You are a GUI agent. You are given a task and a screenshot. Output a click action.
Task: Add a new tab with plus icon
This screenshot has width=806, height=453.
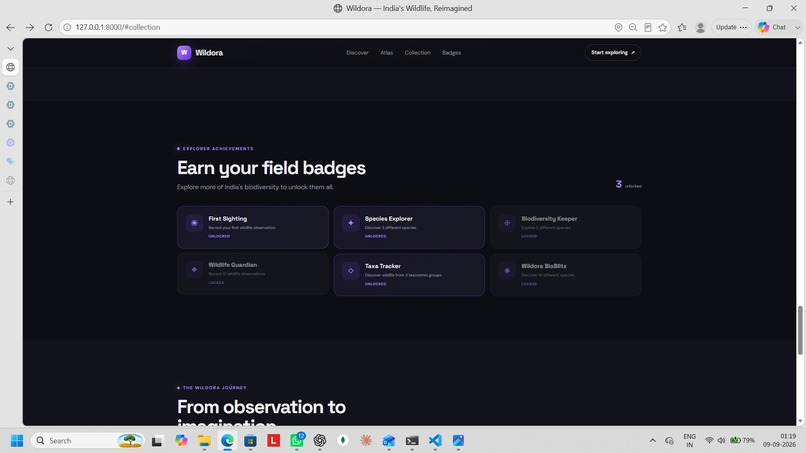10,202
